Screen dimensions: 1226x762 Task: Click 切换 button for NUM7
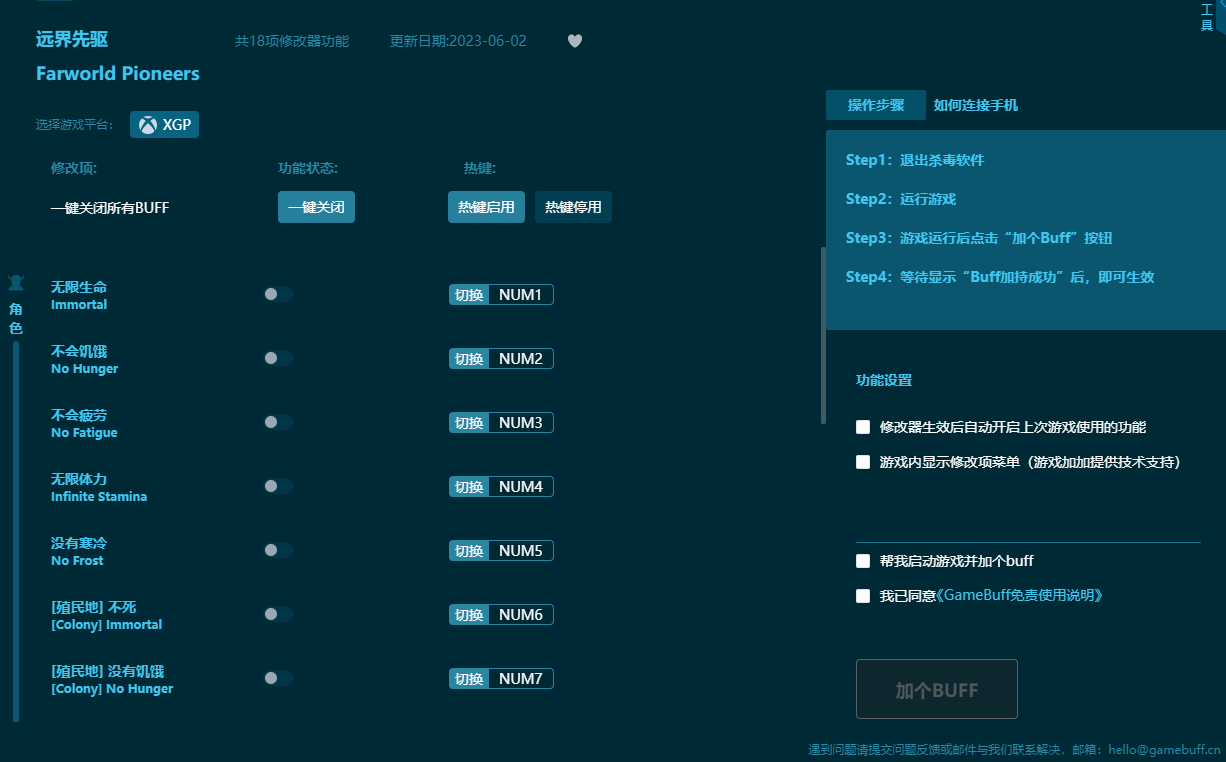click(469, 679)
